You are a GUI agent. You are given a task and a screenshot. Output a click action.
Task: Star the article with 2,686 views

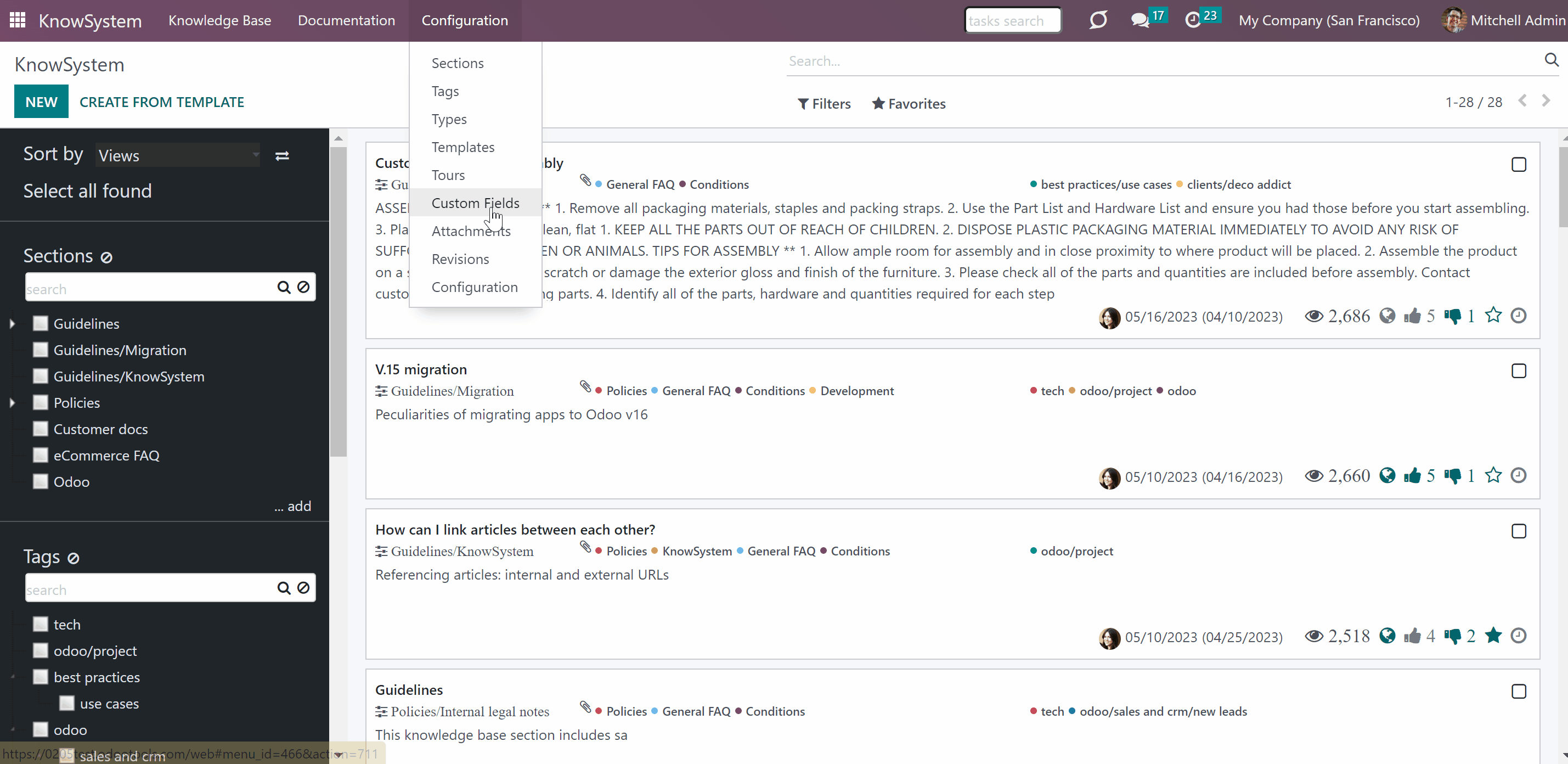click(1493, 314)
